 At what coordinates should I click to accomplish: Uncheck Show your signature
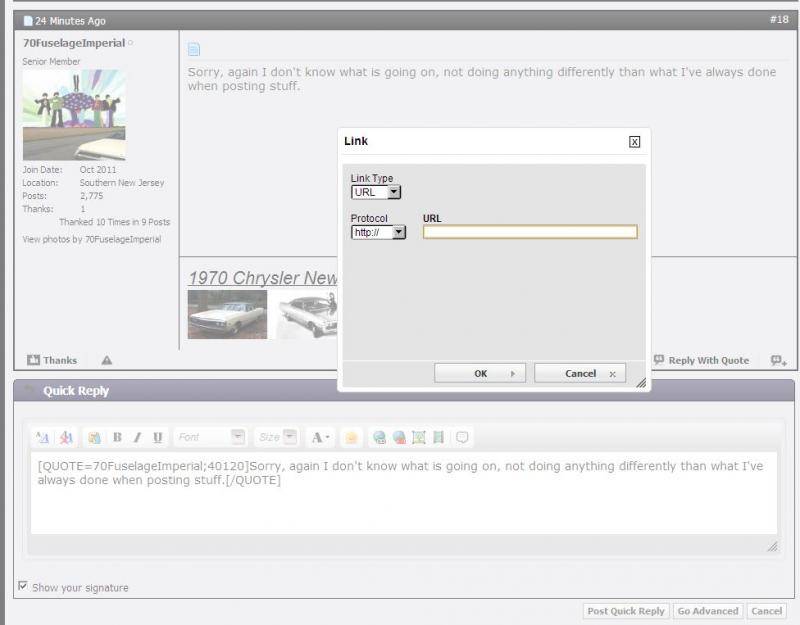(x=23, y=587)
